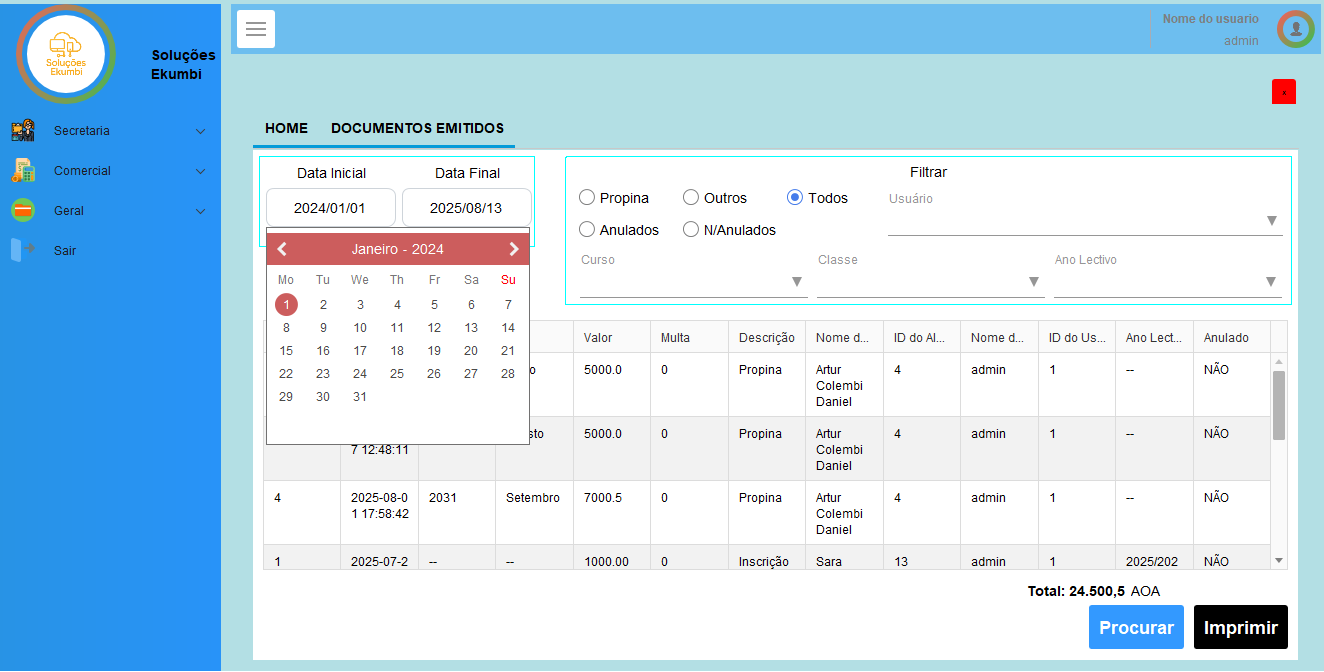The image size is (1324, 672).
Task: Click the Soluções Ekumbi logo
Action: point(66,54)
